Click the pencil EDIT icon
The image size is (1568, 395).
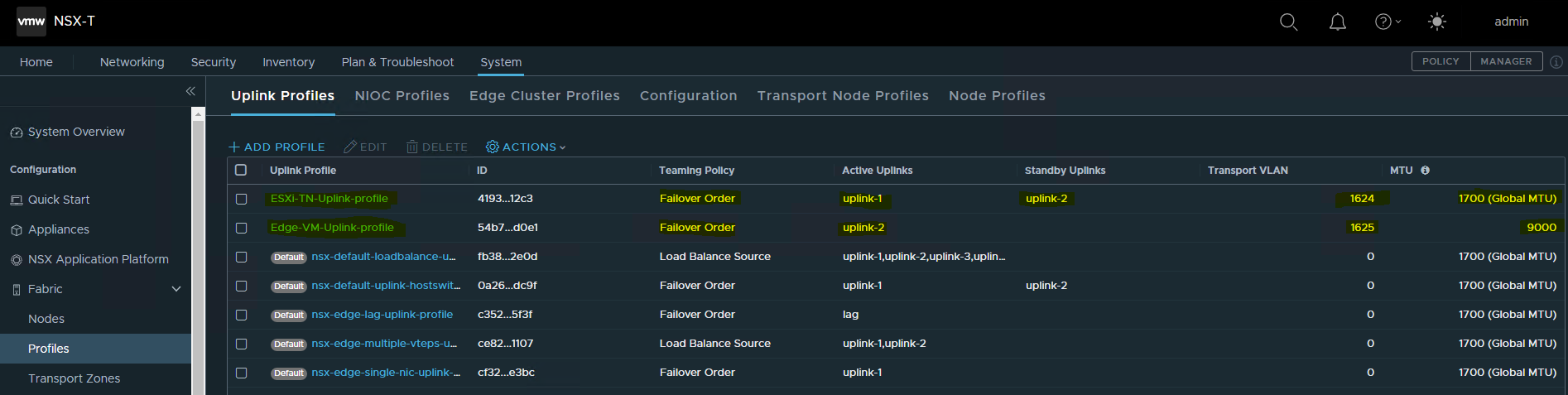pyautogui.click(x=350, y=147)
